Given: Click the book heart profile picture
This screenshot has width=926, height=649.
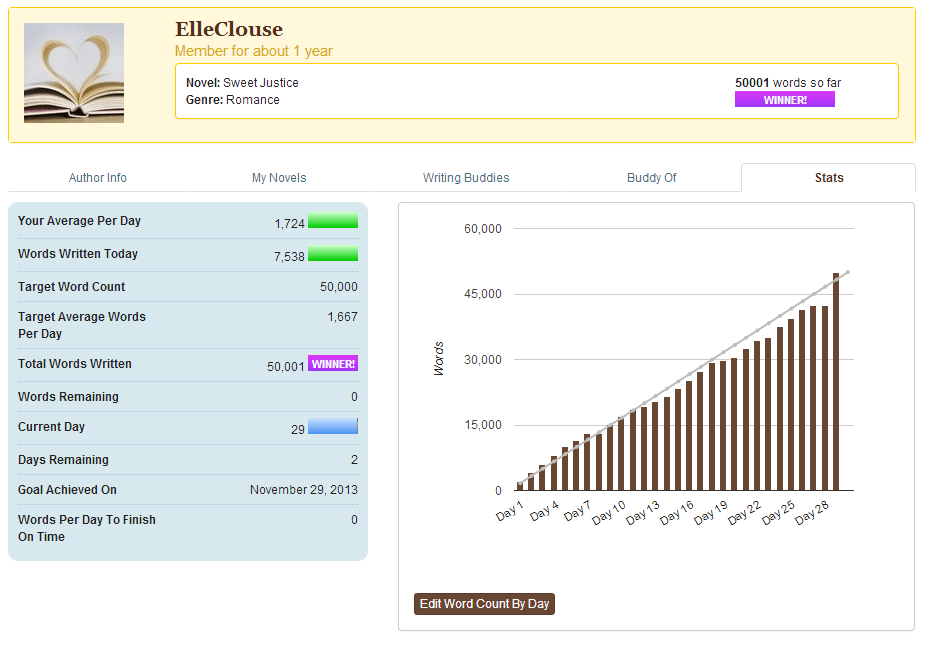Looking at the screenshot, I should point(73,72).
